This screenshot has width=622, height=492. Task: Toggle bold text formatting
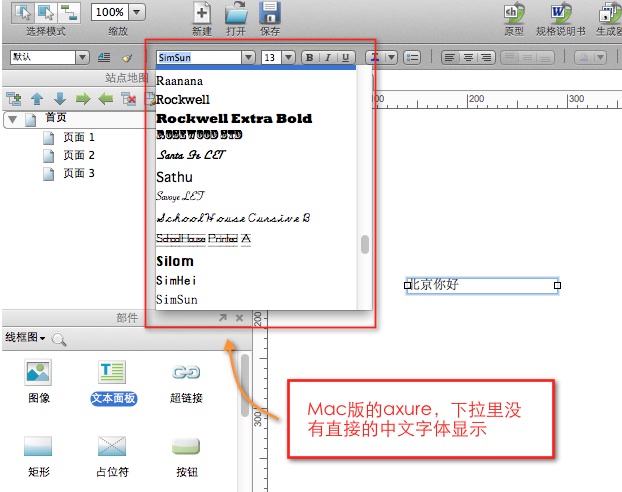tap(309, 58)
